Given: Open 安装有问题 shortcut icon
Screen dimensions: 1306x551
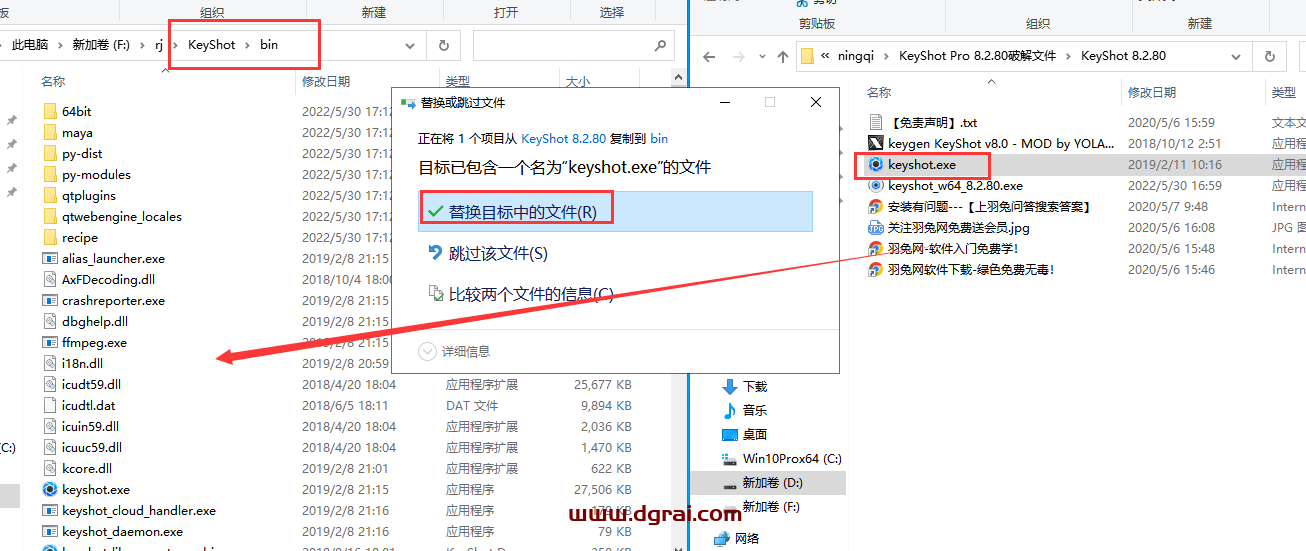Looking at the screenshot, I should [x=876, y=206].
